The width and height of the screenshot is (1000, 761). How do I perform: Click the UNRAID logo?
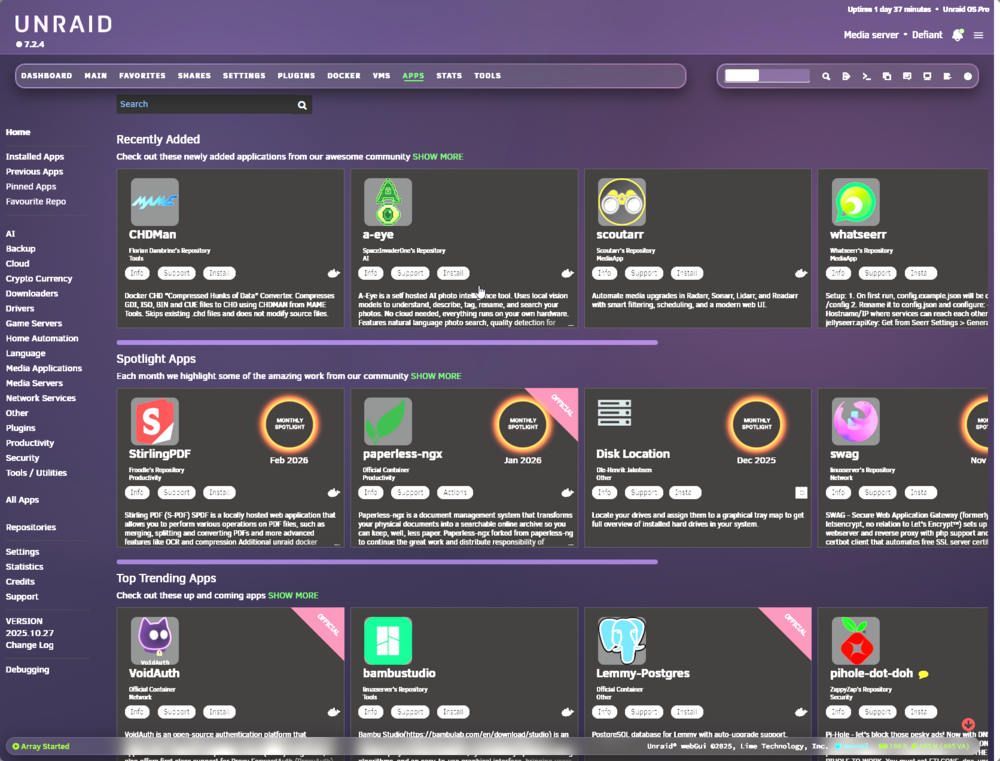pyautogui.click(x=63, y=25)
